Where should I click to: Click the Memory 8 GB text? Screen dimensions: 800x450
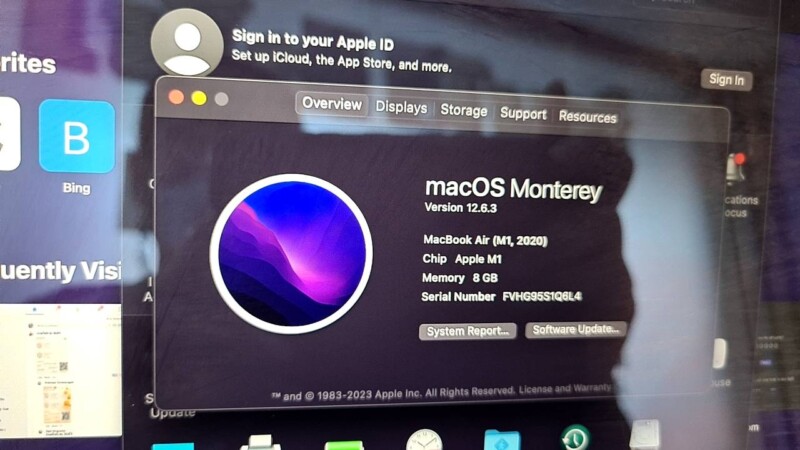pos(460,278)
